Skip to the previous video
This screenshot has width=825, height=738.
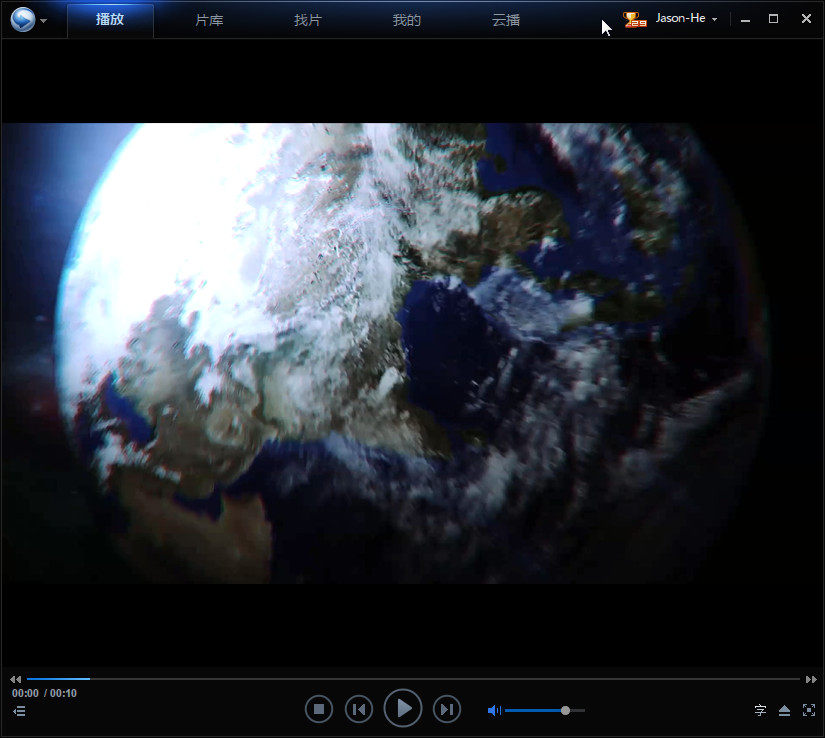[x=359, y=709]
